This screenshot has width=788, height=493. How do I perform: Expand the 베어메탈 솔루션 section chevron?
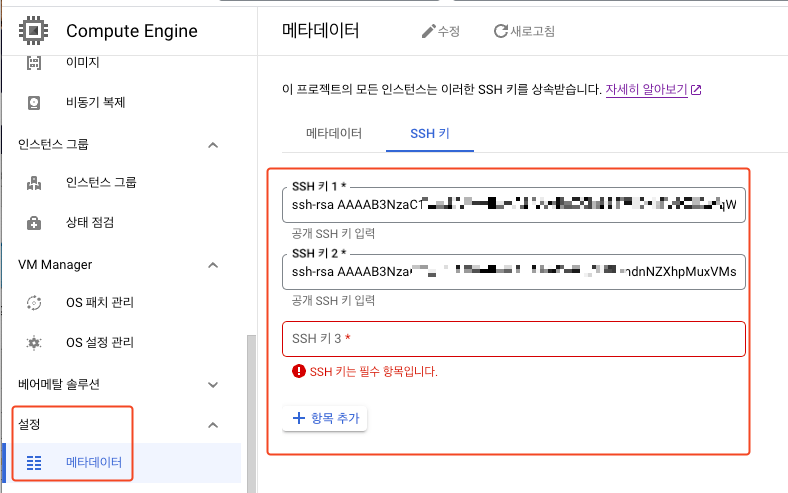click(213, 385)
